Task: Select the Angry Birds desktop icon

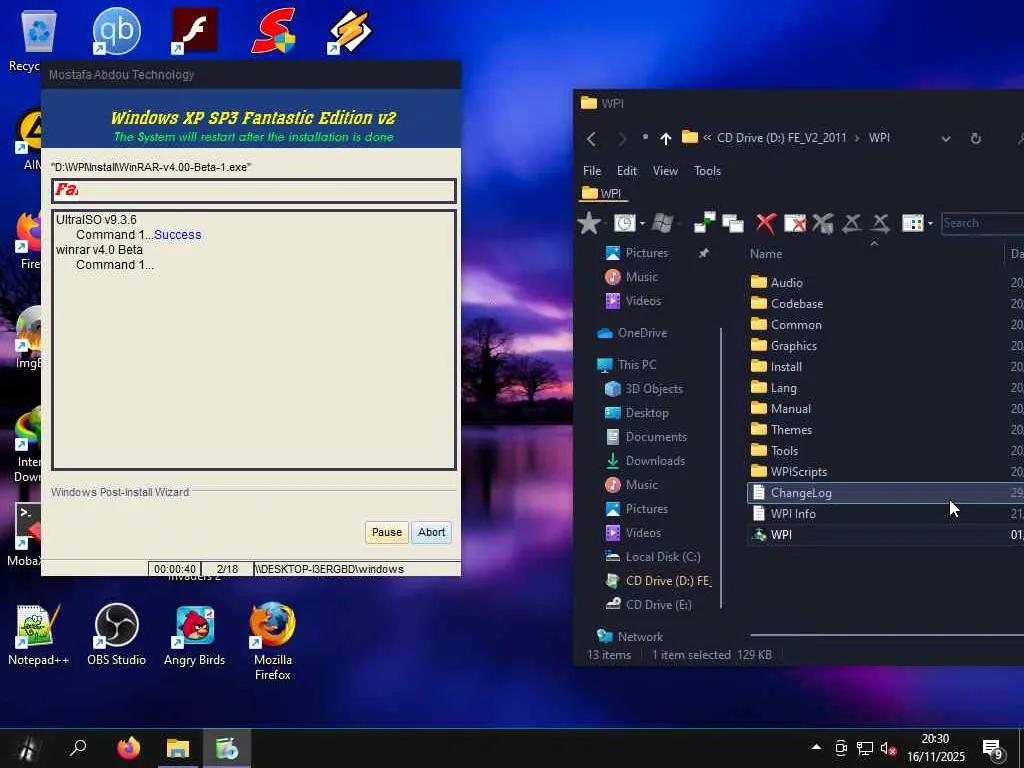Action: [x=194, y=635]
